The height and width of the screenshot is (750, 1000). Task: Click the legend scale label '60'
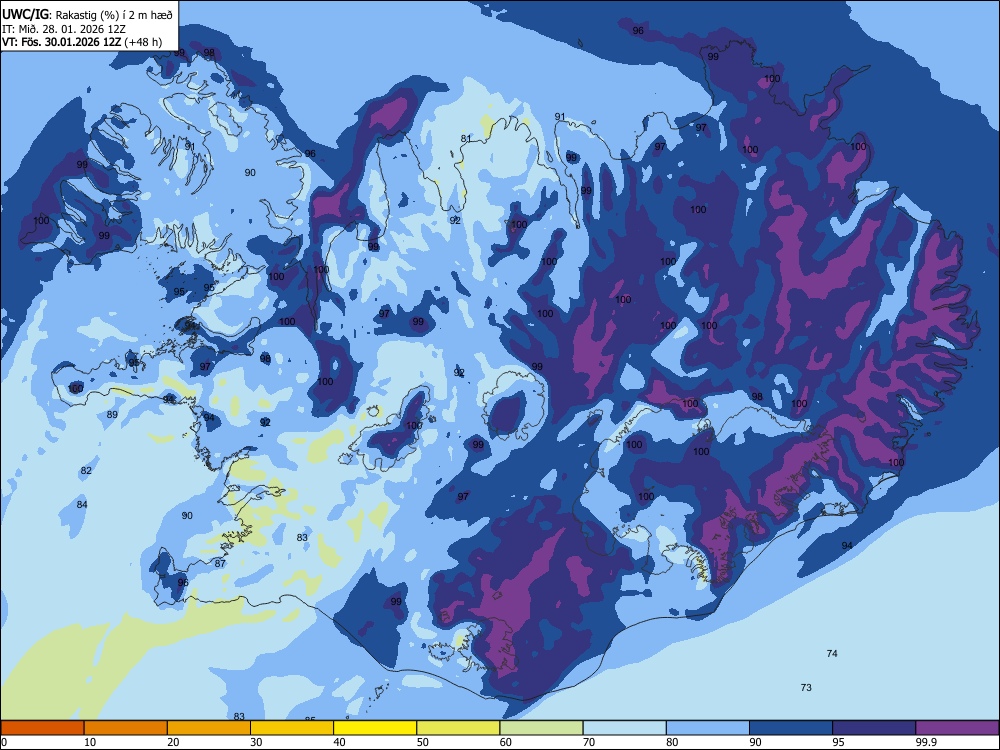(506, 742)
